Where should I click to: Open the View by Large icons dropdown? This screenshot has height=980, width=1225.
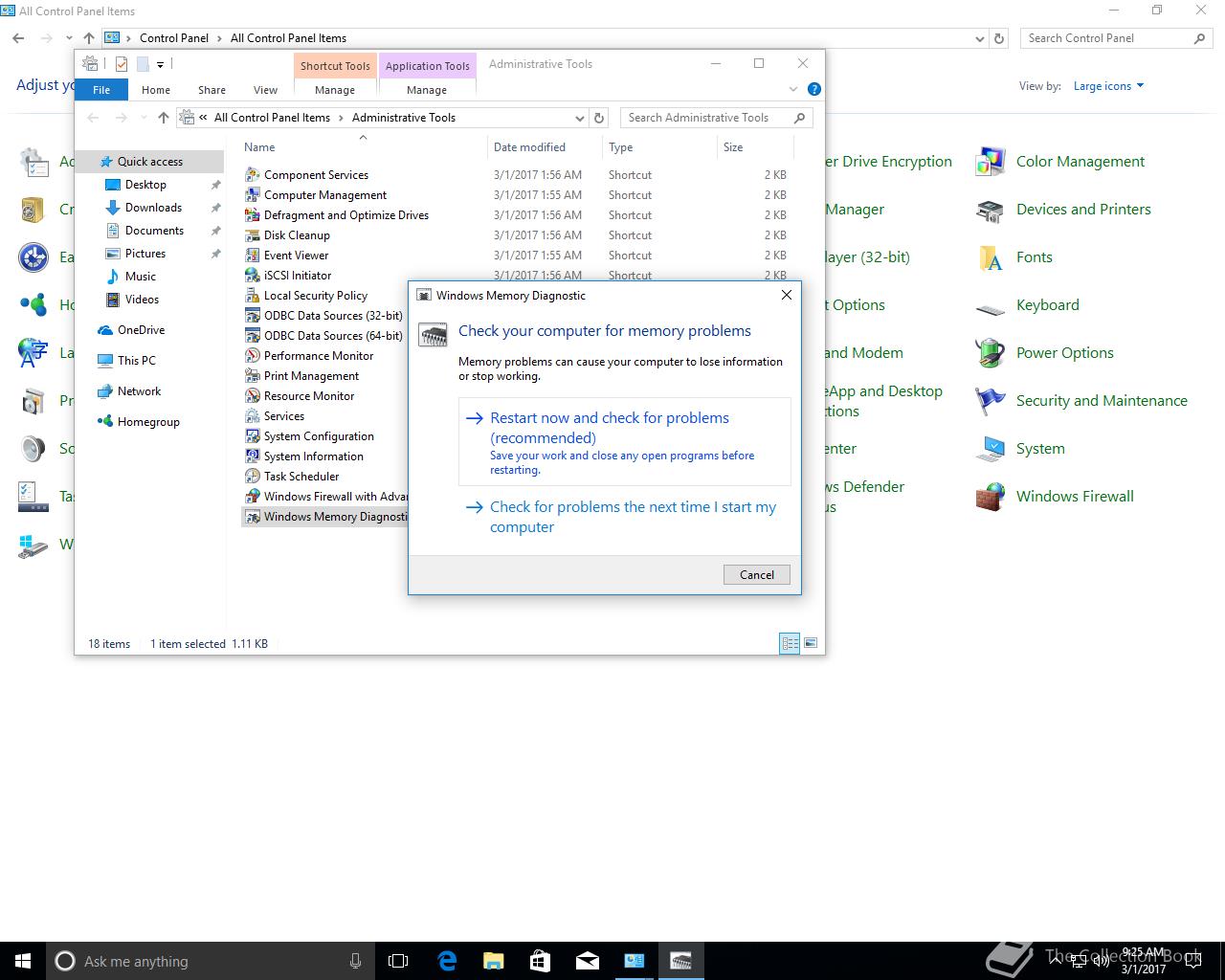(1108, 86)
